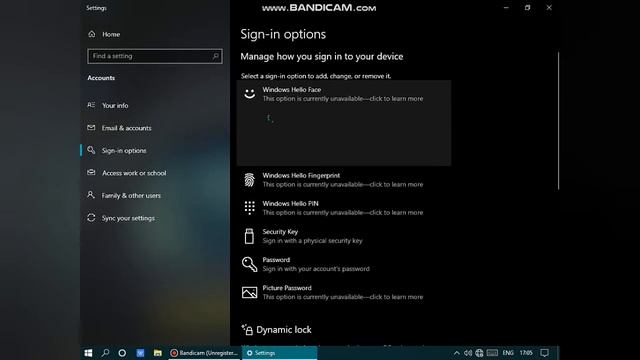This screenshot has height=360, width=640.
Task: Select Sign-in options in sidebar
Action: click(x=124, y=150)
